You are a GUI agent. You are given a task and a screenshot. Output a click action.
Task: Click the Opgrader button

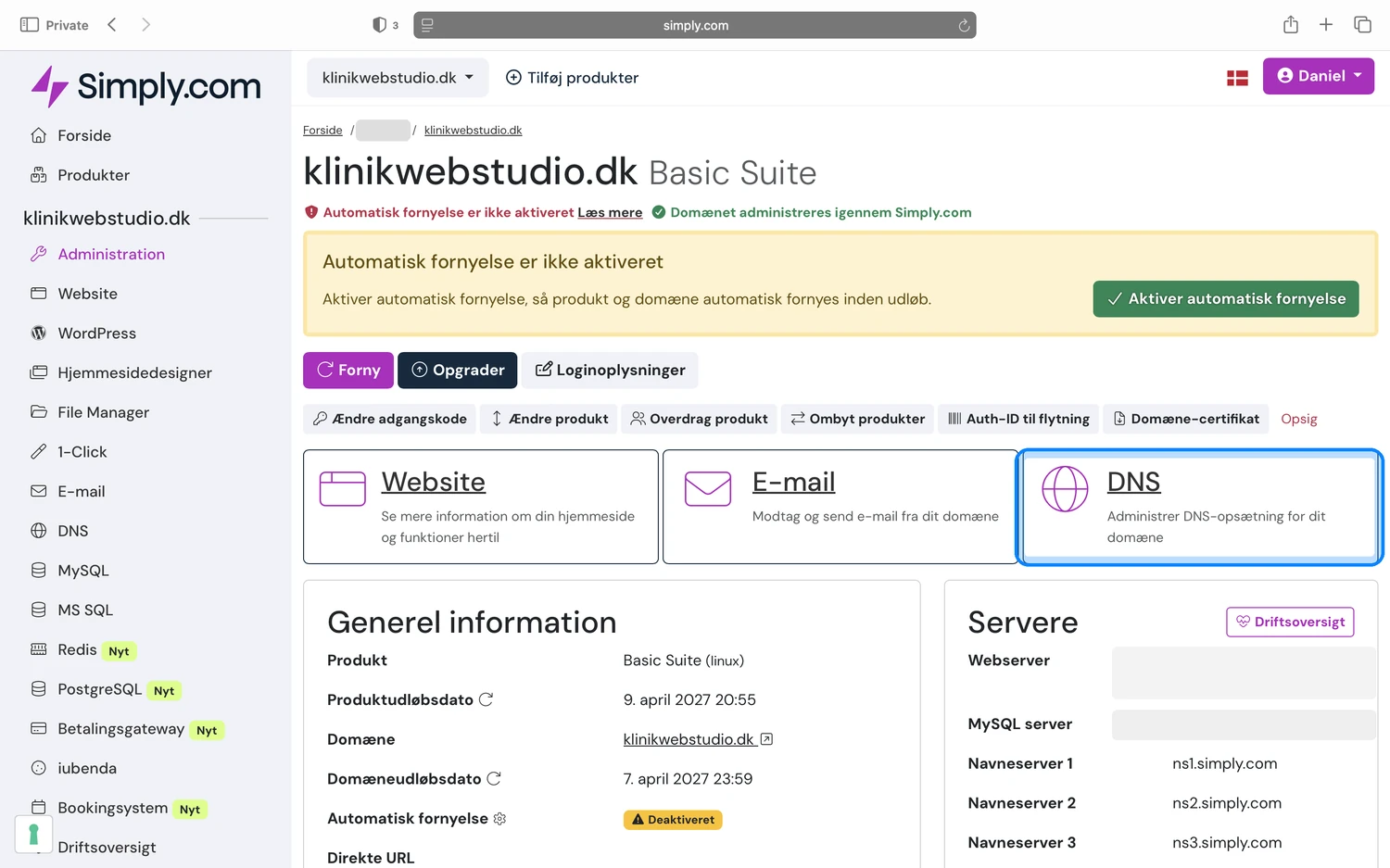click(458, 371)
